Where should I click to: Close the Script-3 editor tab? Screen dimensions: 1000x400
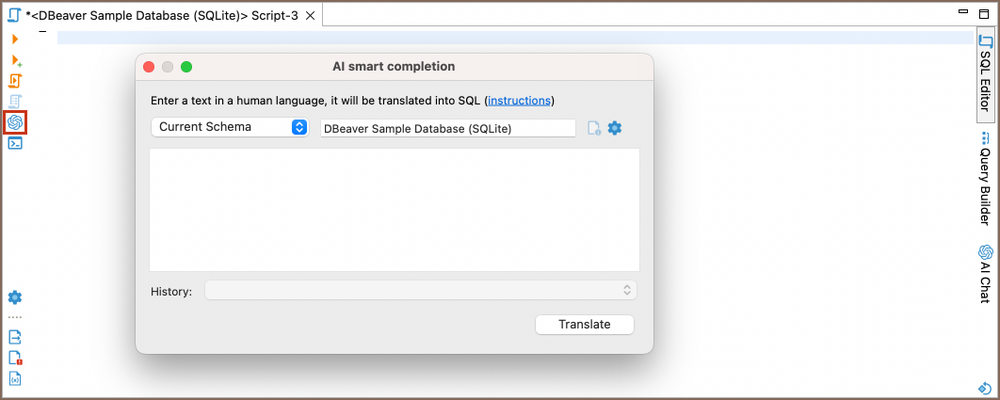310,16
